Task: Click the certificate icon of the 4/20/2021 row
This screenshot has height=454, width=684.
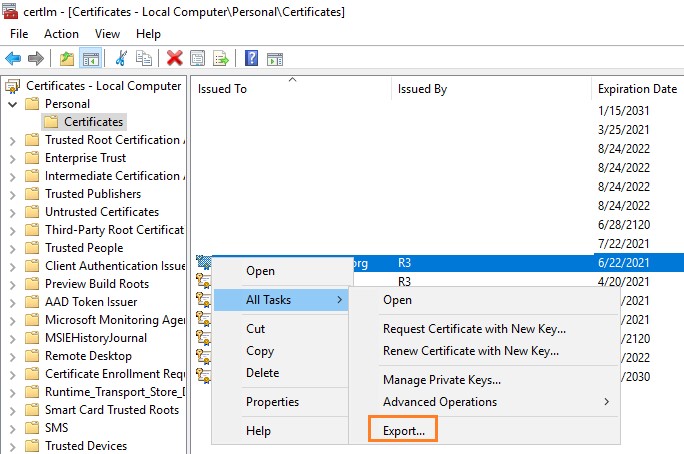Action: [x=203, y=281]
